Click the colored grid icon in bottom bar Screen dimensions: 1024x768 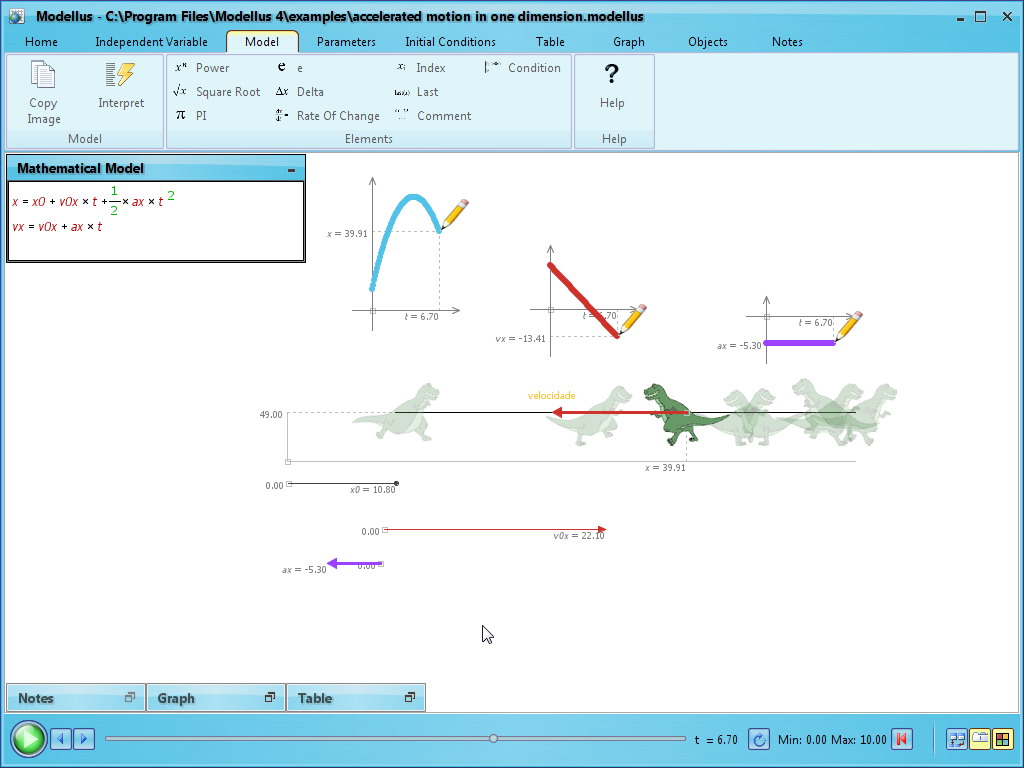tap(1002, 739)
